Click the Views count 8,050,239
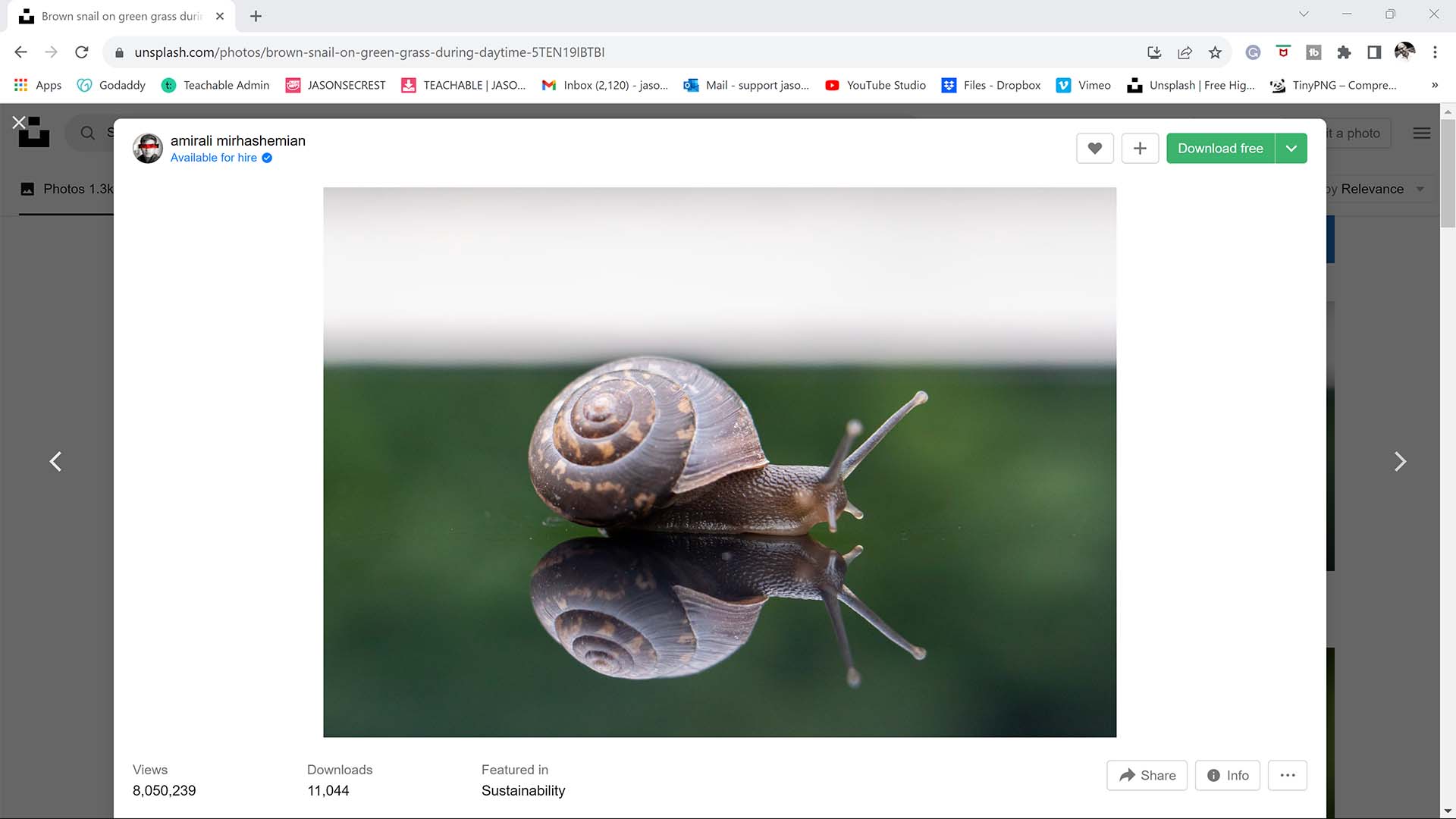This screenshot has height=819, width=1456. tap(165, 791)
